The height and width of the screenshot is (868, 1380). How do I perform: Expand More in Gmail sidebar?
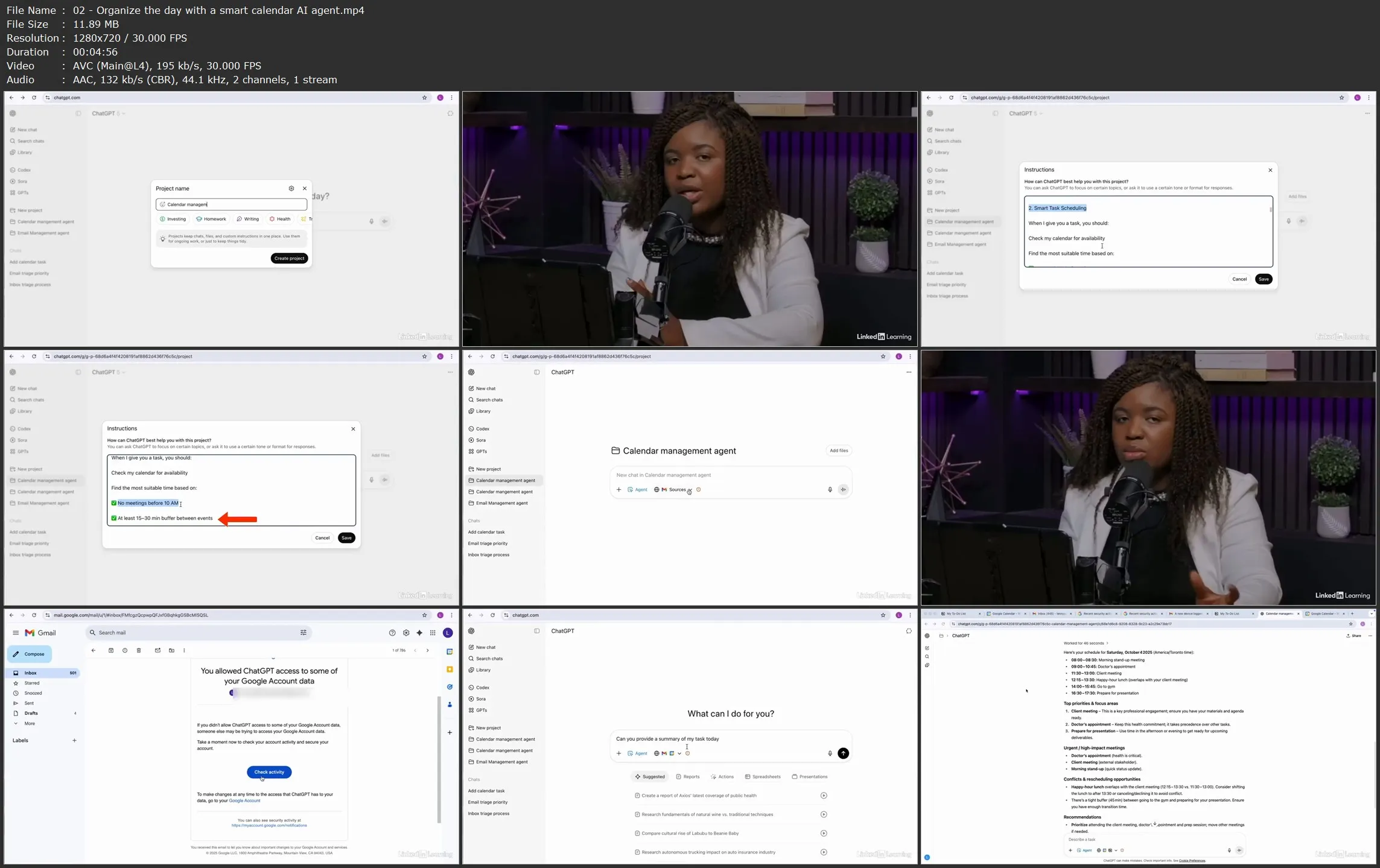click(29, 723)
